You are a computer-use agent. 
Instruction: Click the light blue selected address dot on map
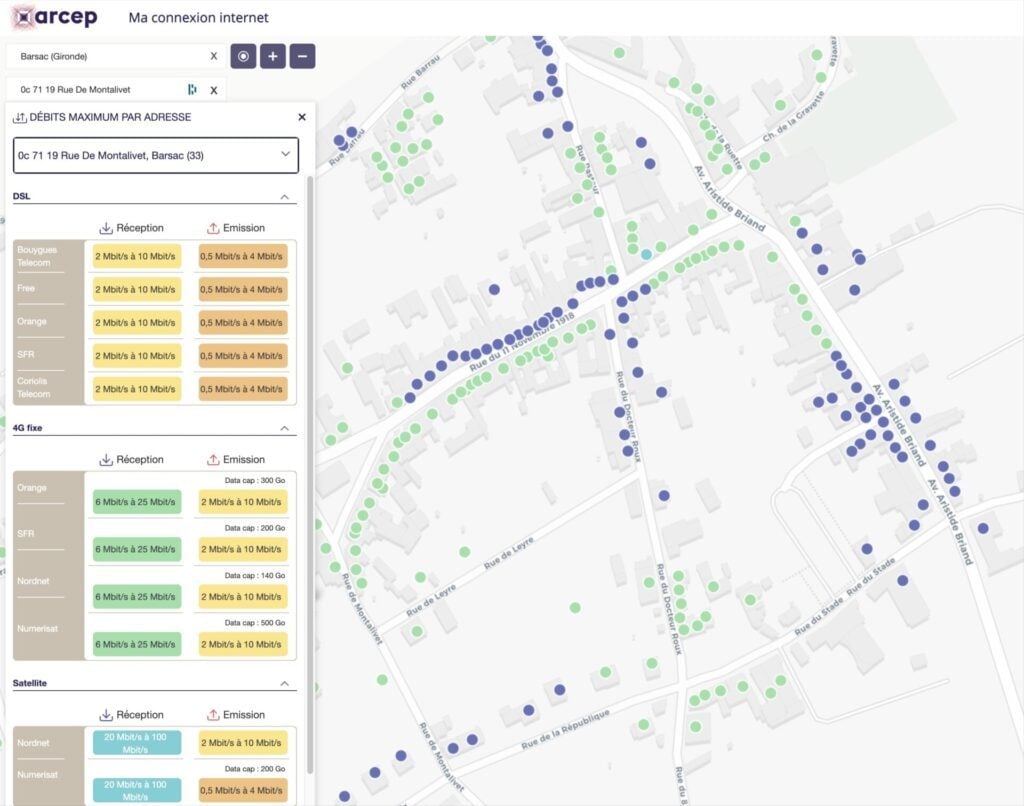[647, 254]
